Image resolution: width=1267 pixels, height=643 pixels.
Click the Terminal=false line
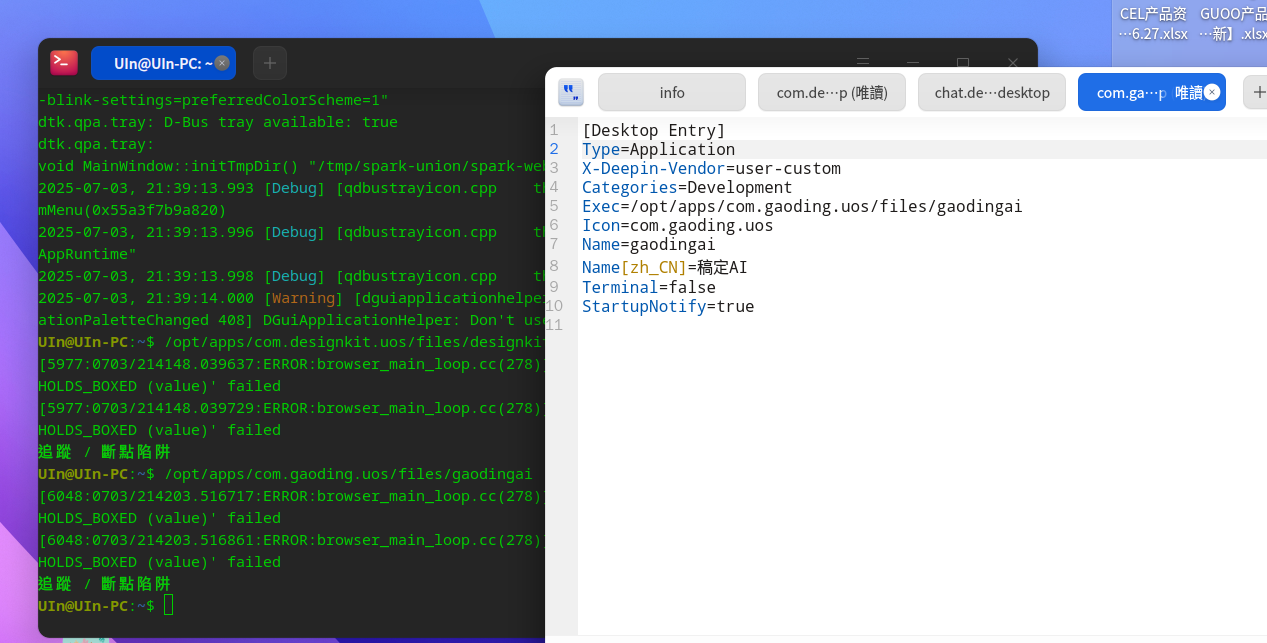[649, 287]
